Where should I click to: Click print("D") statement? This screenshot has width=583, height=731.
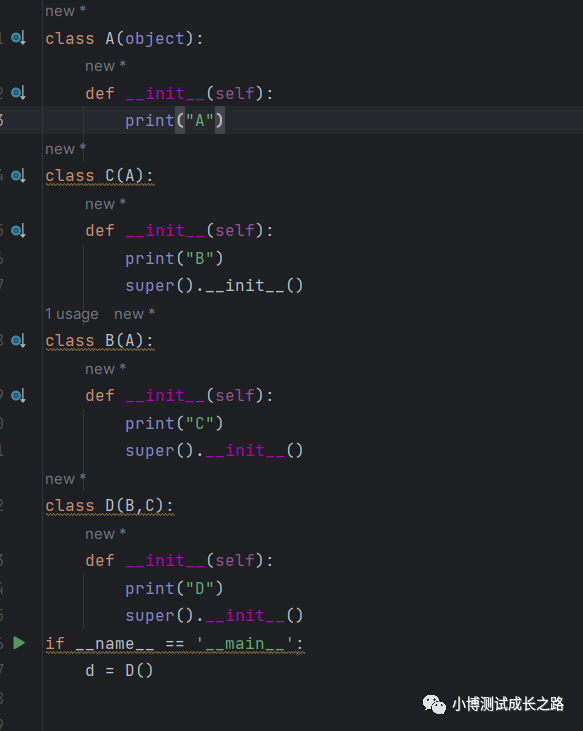174,588
